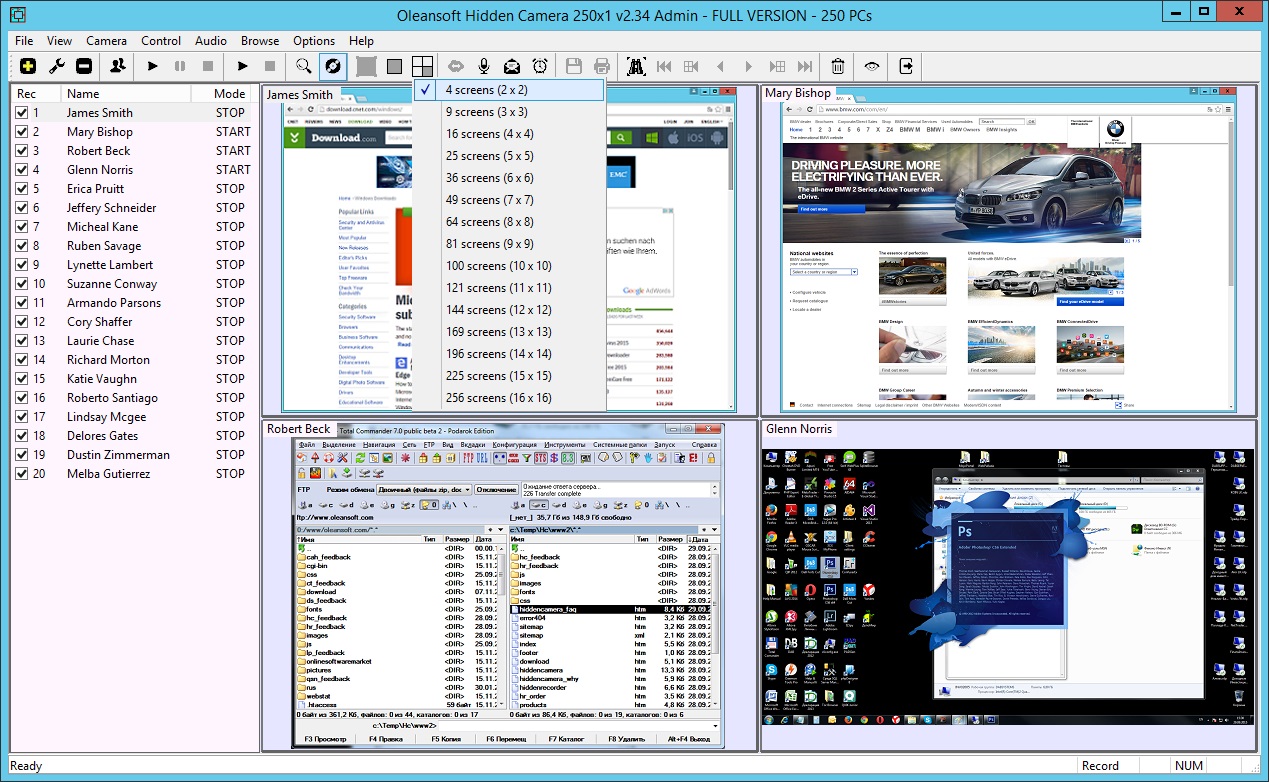Select Lynette Lambert in the list
This screenshot has height=782, width=1269.
[110, 265]
